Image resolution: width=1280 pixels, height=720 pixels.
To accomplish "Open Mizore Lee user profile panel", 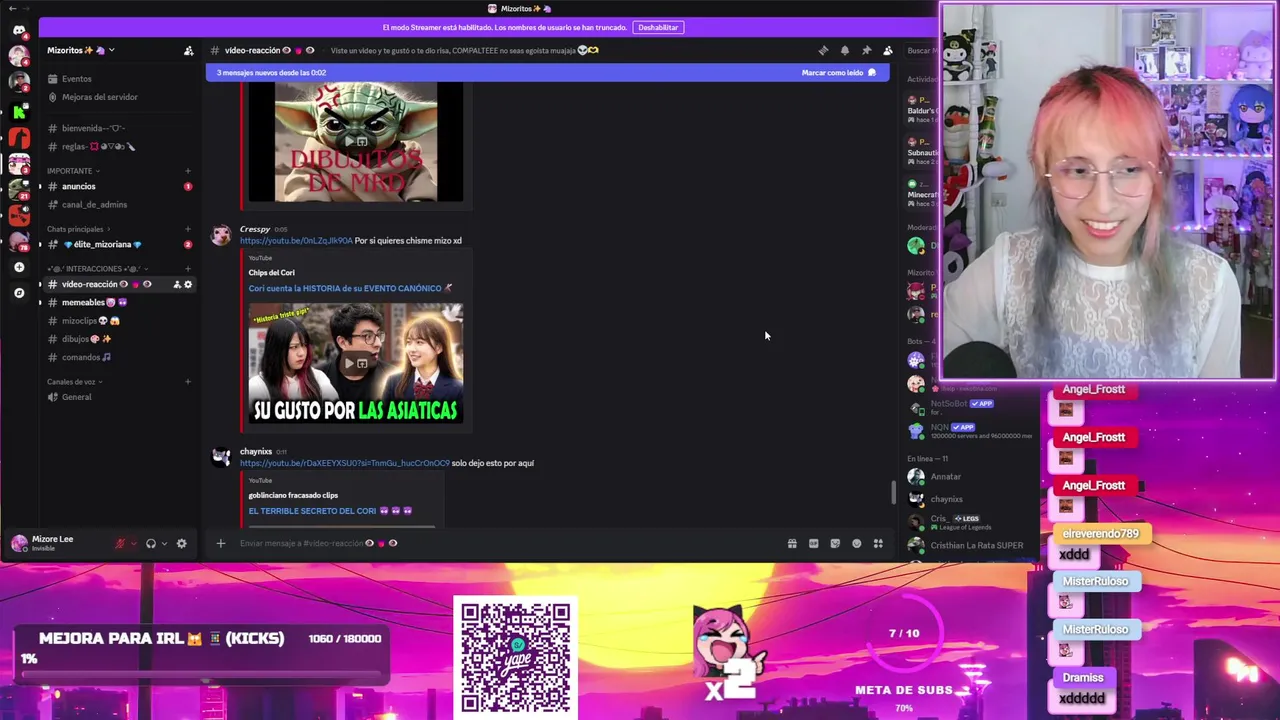I will 60,543.
